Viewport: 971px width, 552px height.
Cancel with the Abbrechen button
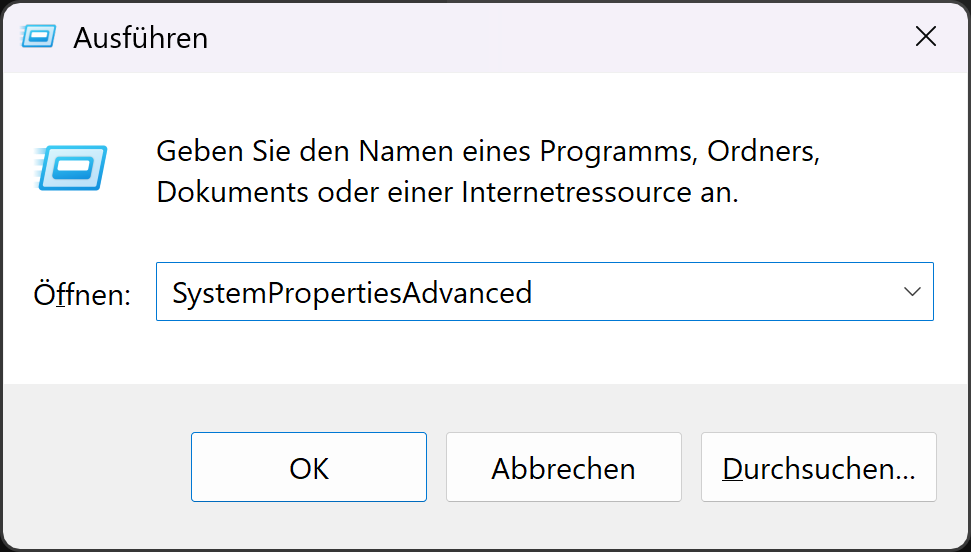563,468
